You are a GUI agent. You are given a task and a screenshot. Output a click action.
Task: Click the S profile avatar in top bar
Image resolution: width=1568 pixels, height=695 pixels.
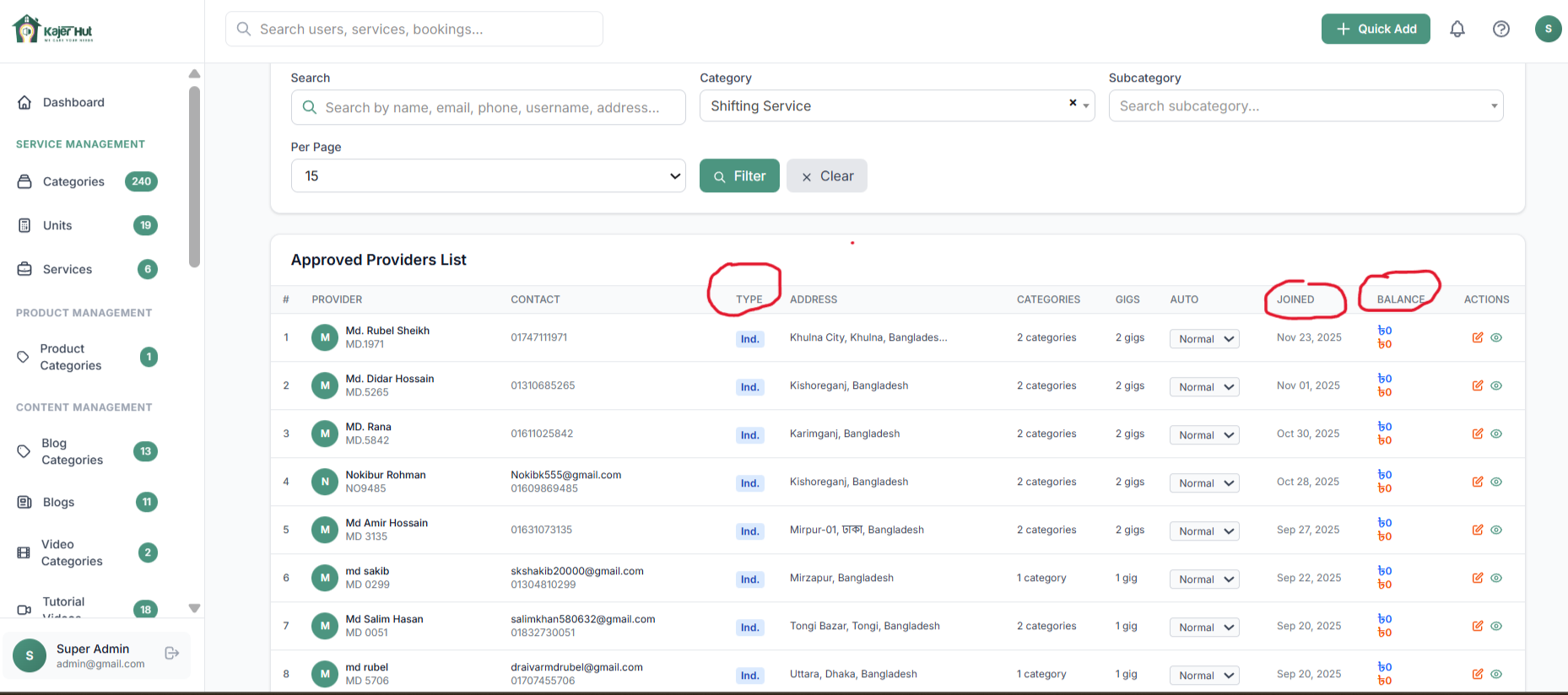[x=1548, y=29]
